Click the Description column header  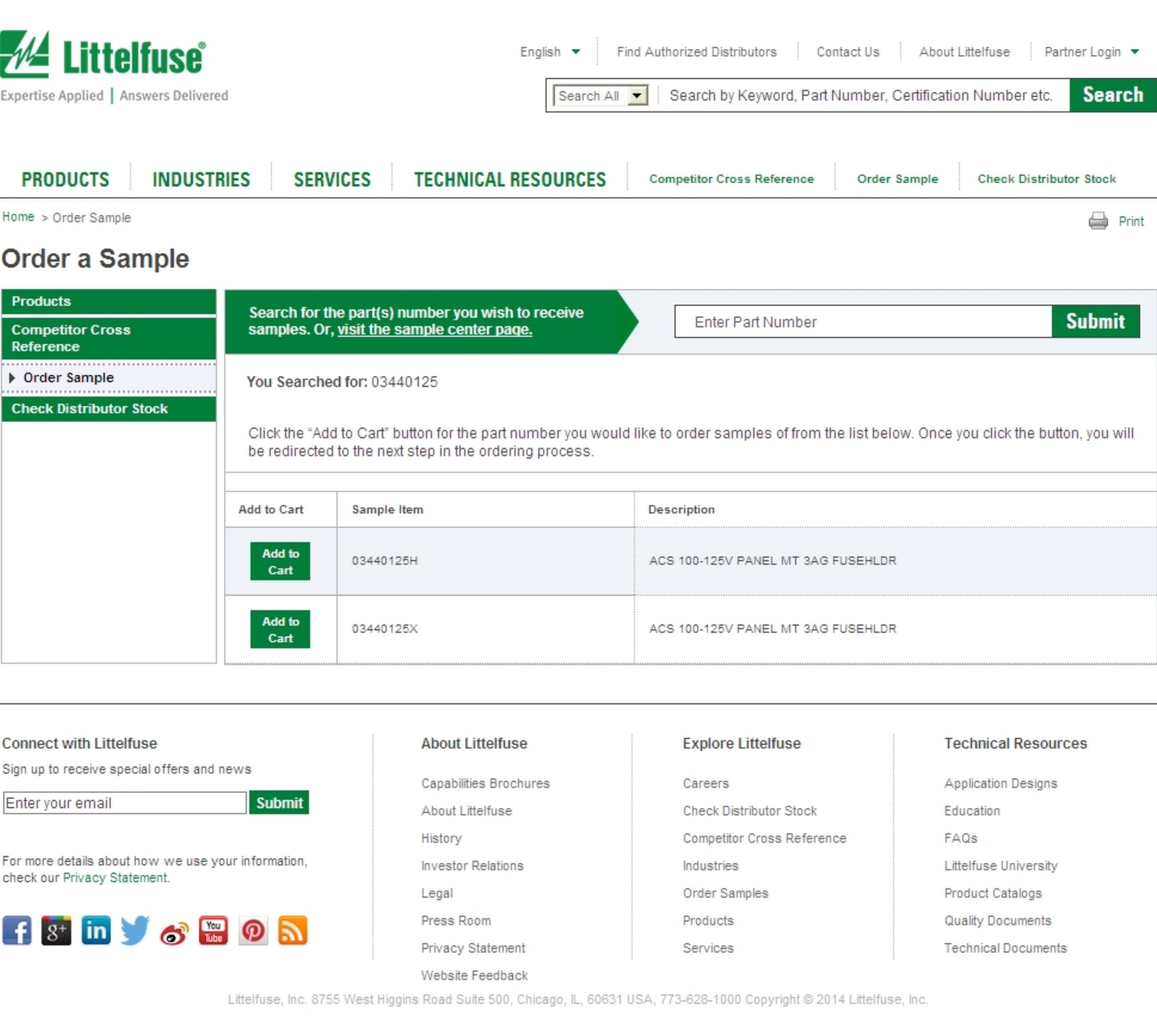[x=681, y=510]
